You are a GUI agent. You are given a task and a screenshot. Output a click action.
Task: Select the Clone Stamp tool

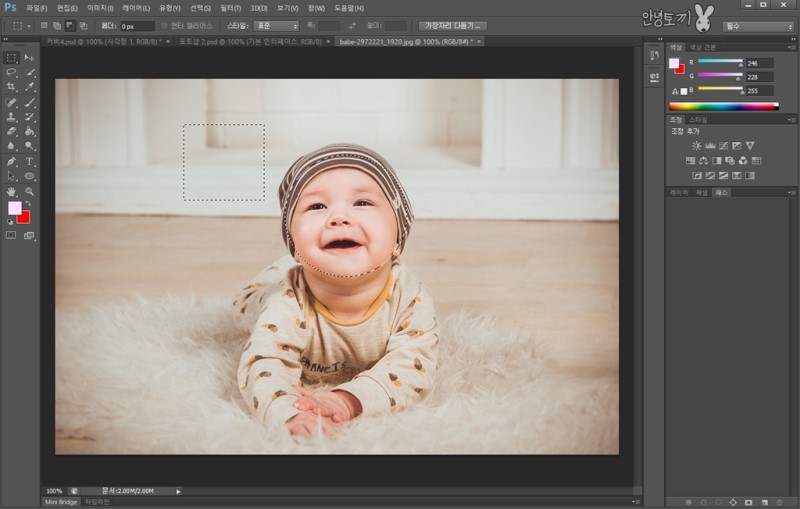(11, 117)
